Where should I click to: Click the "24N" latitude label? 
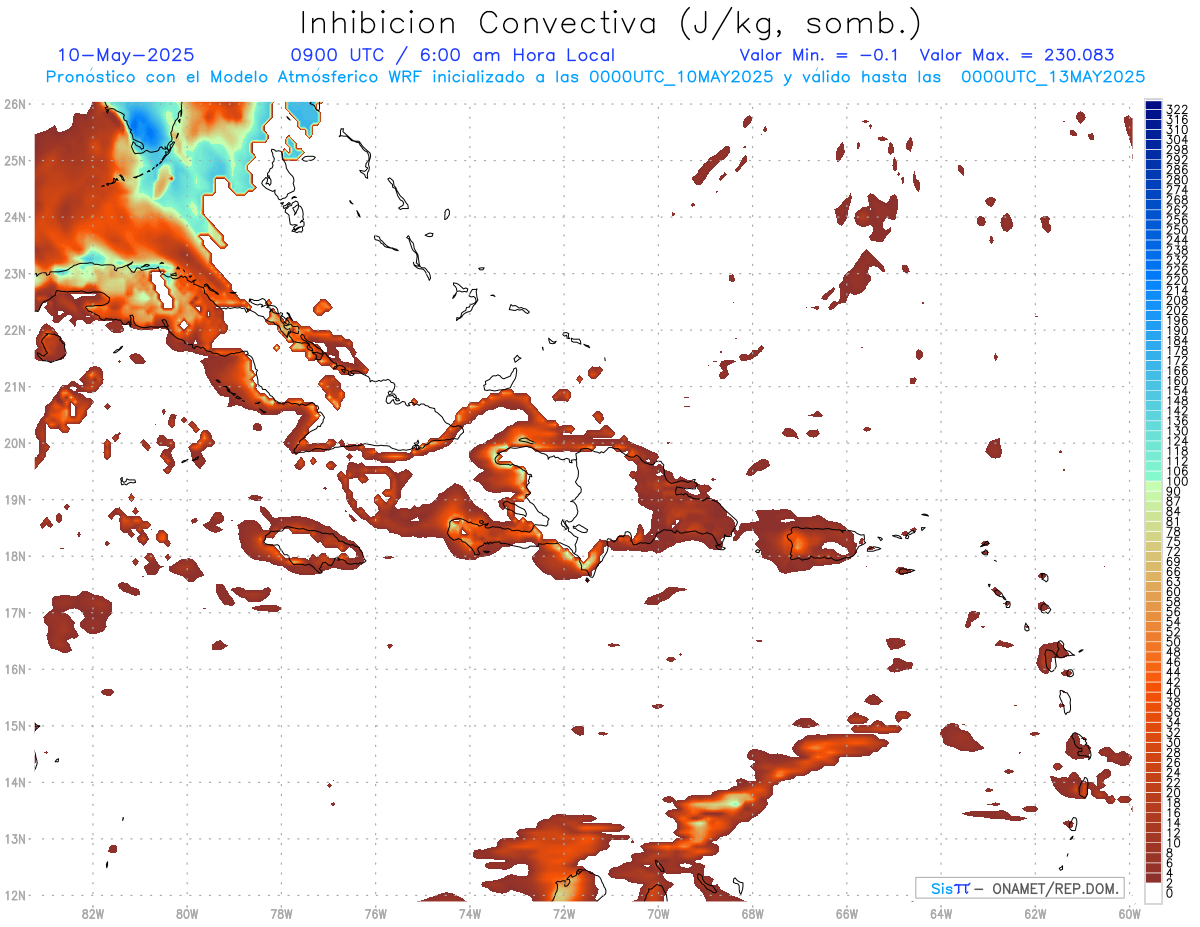click(14, 217)
